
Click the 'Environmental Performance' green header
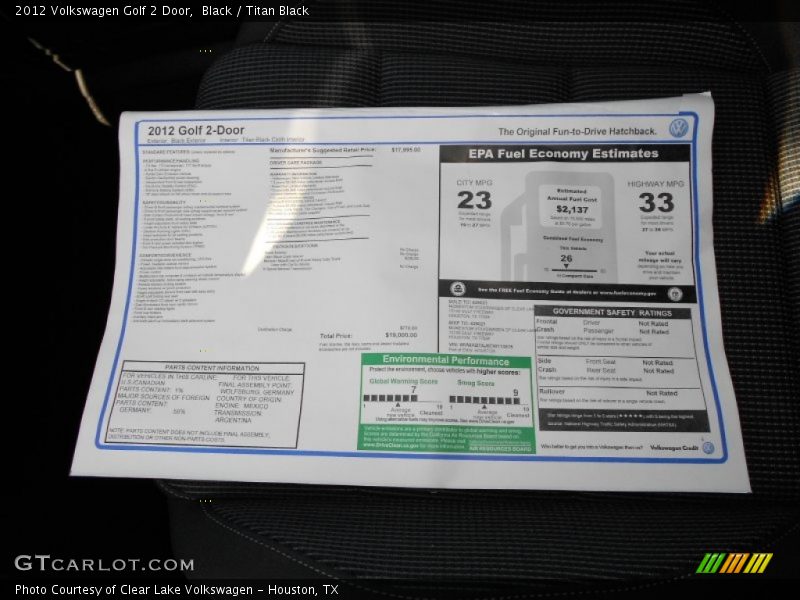click(x=445, y=360)
